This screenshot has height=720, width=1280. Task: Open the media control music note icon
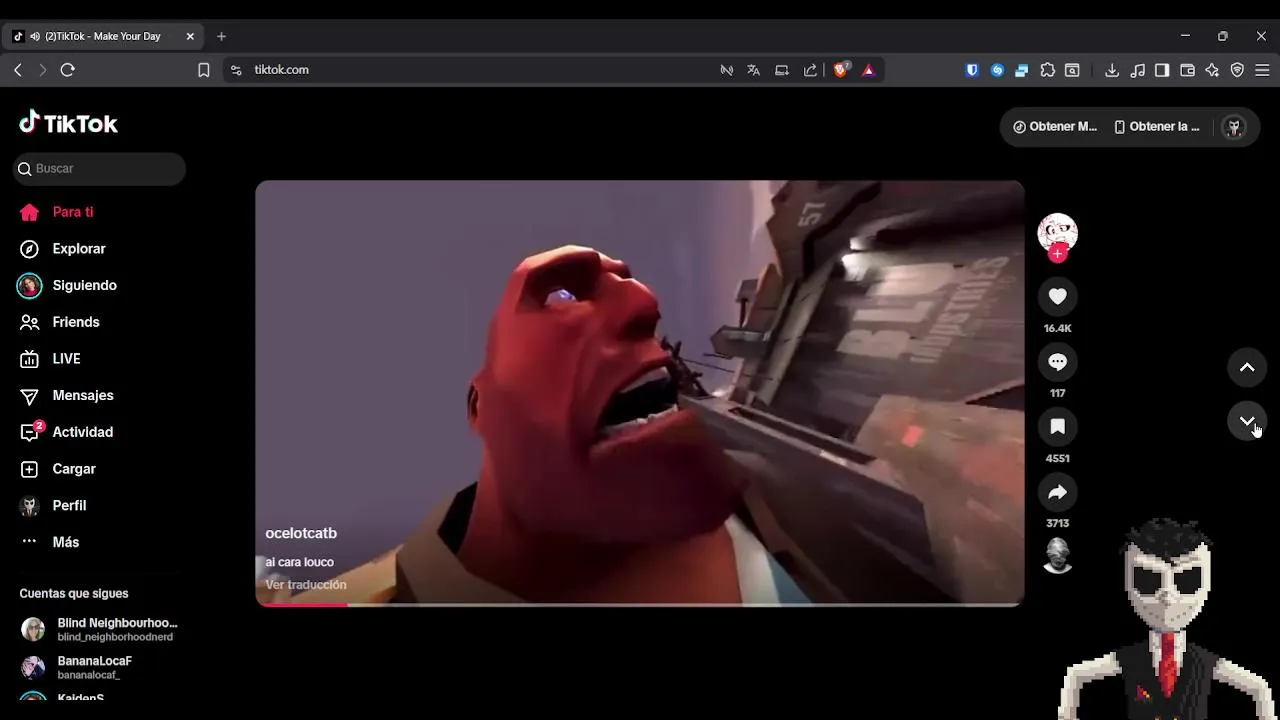pyautogui.click(x=1137, y=70)
